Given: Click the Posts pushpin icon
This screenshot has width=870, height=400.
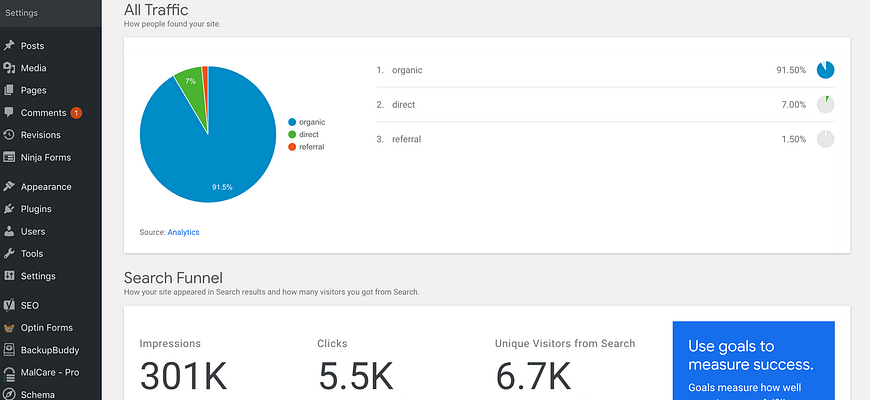Looking at the screenshot, I should [9, 45].
